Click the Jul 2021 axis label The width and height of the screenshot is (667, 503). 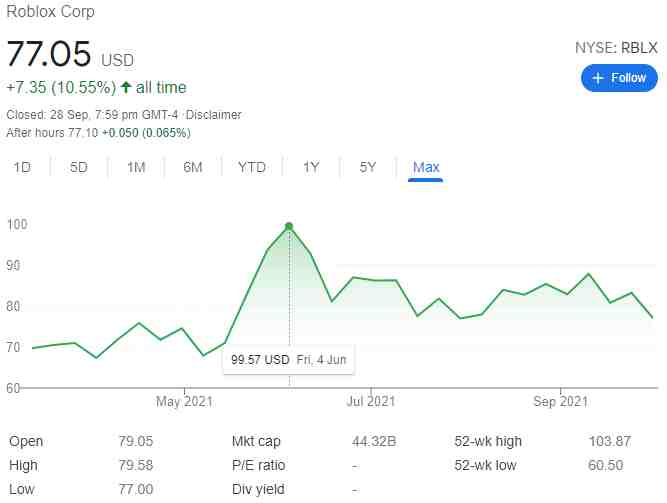371,401
